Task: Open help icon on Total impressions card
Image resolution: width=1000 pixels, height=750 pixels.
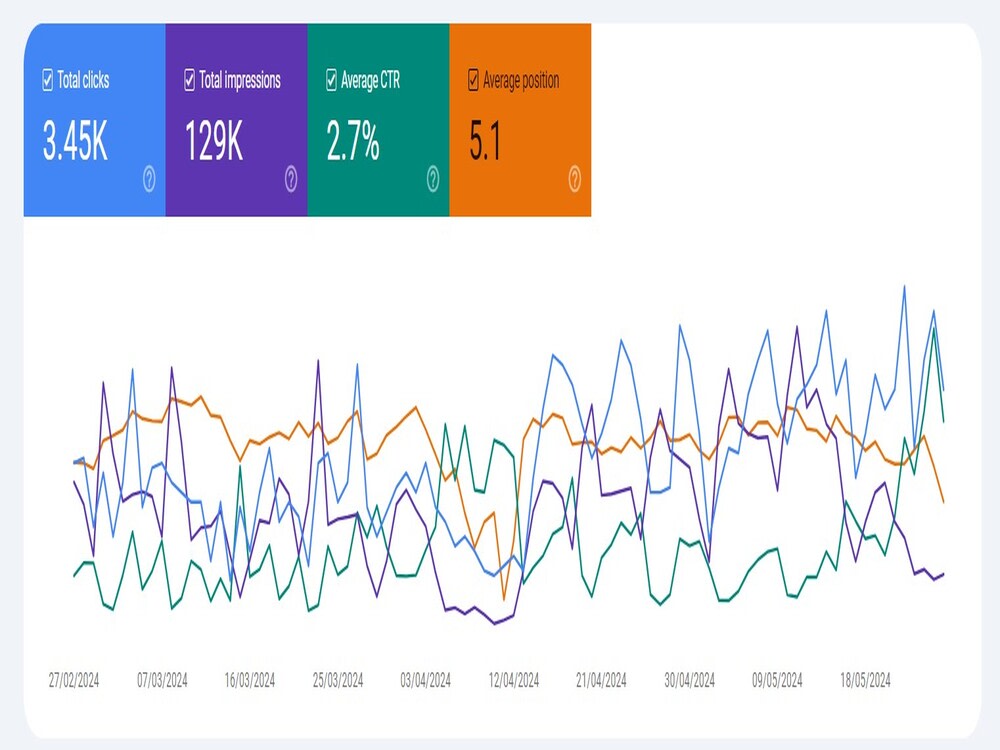Action: [291, 179]
